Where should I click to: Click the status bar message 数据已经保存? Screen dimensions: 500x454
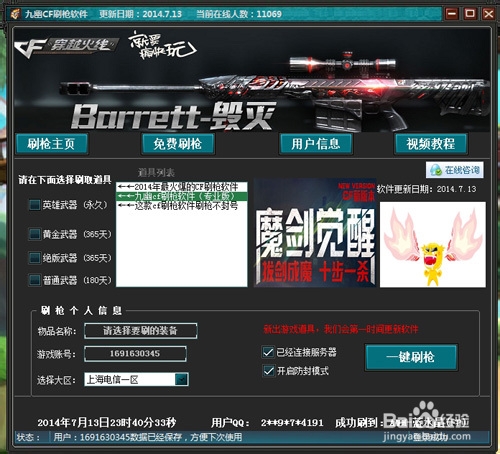click(148, 437)
